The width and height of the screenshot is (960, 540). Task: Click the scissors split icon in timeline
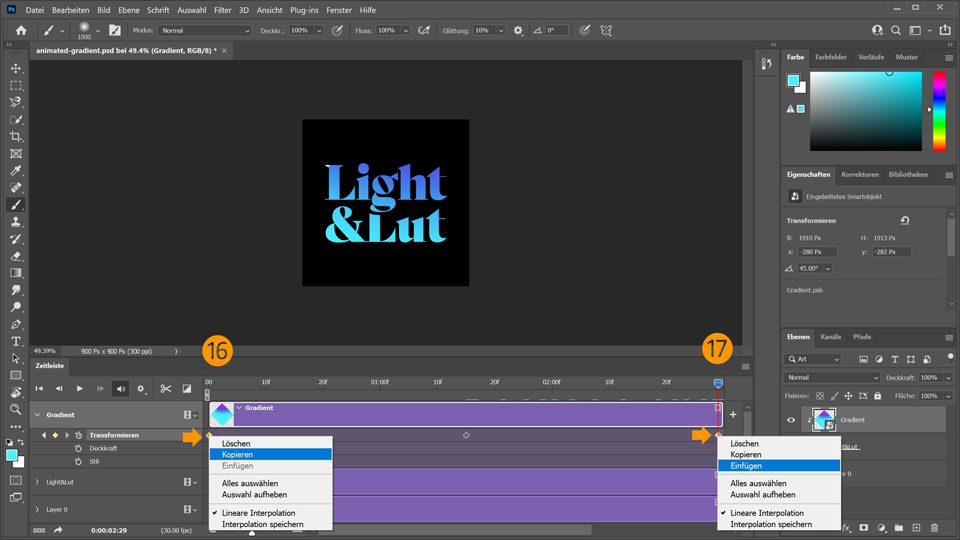166,388
